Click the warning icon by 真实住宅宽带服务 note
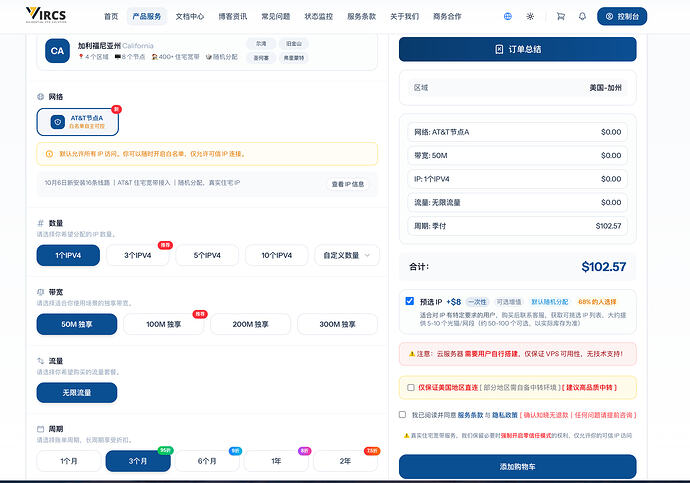The image size is (690, 483). tap(407, 435)
